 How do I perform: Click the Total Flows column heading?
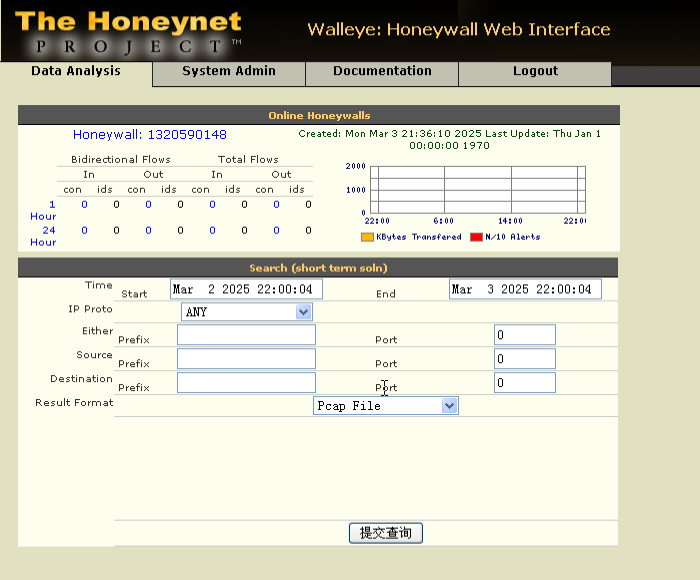248,159
